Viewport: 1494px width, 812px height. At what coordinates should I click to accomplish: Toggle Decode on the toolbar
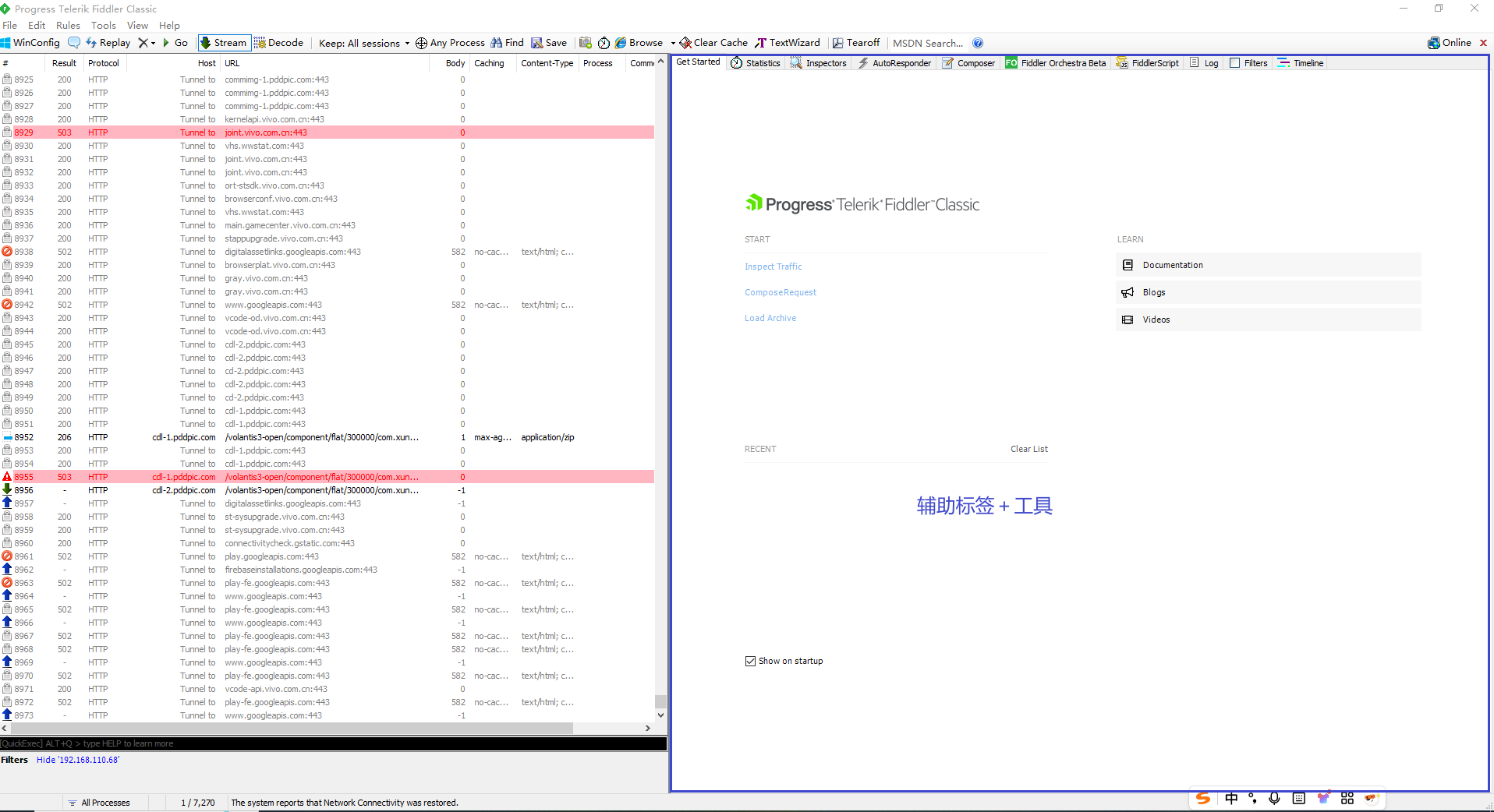tap(278, 43)
